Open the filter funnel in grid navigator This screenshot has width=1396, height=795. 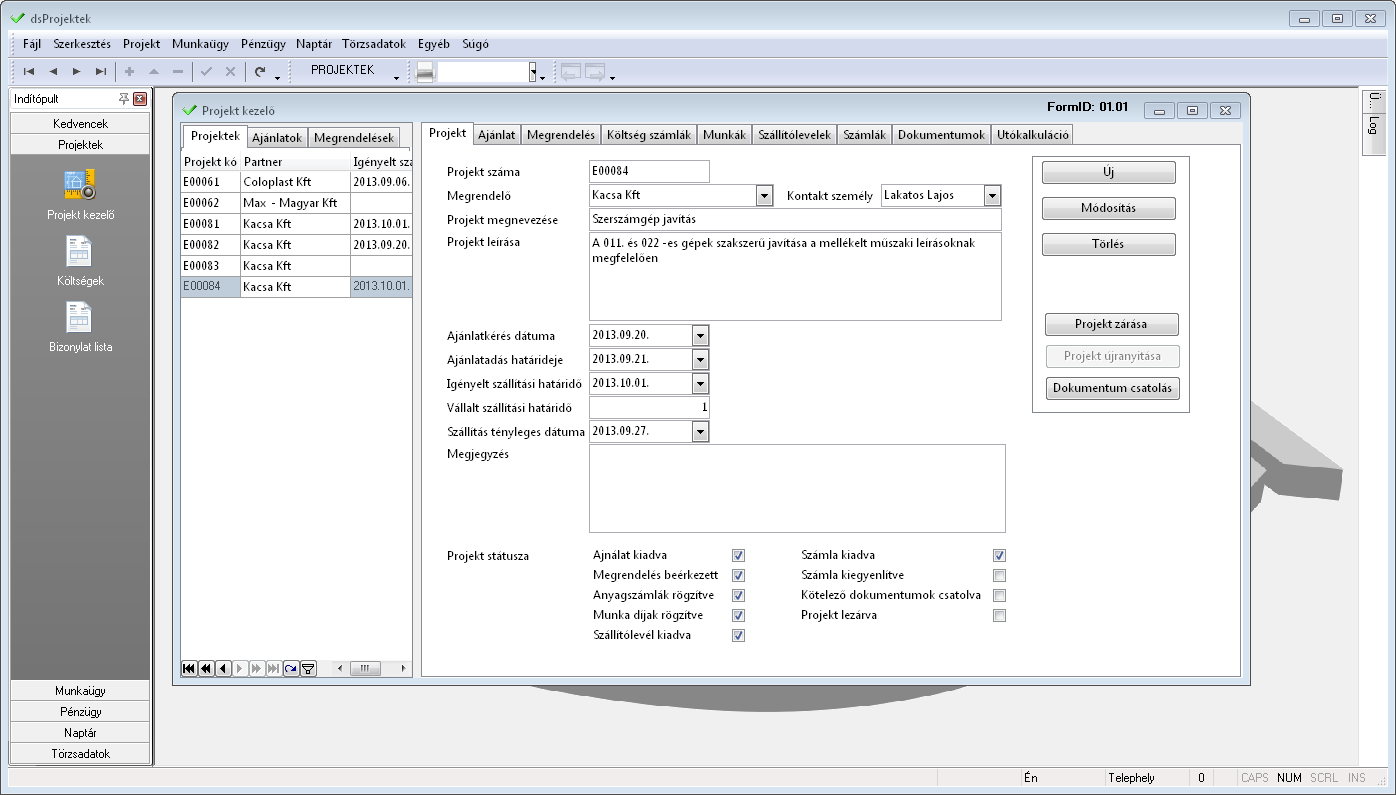click(308, 668)
